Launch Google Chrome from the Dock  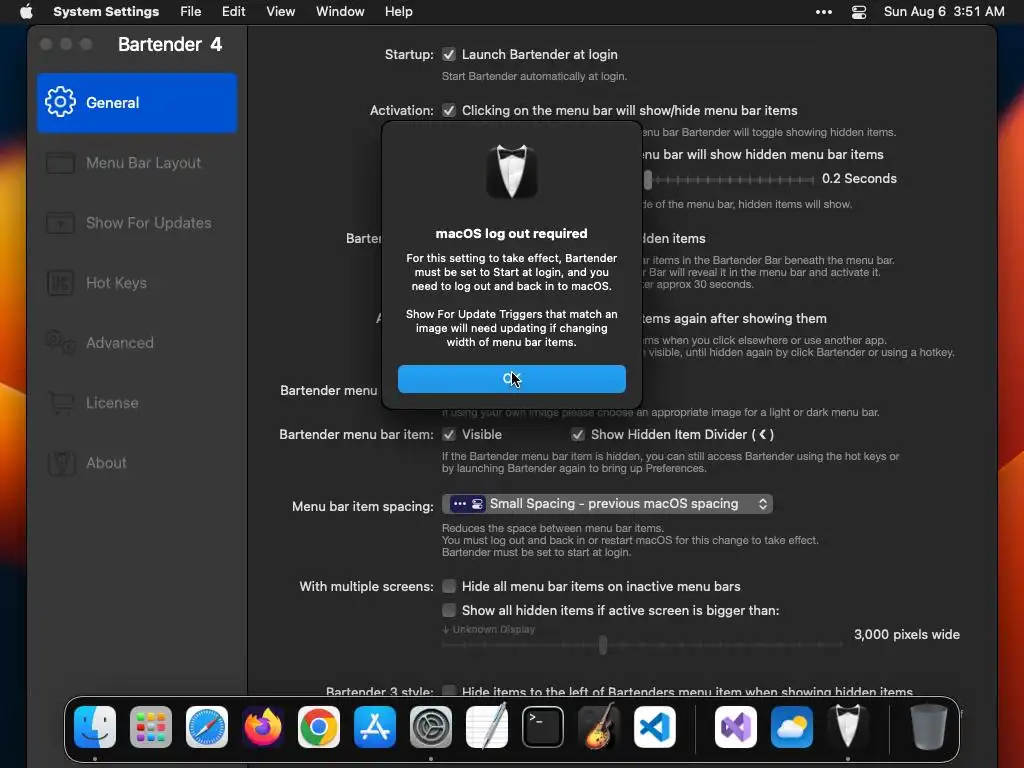319,727
